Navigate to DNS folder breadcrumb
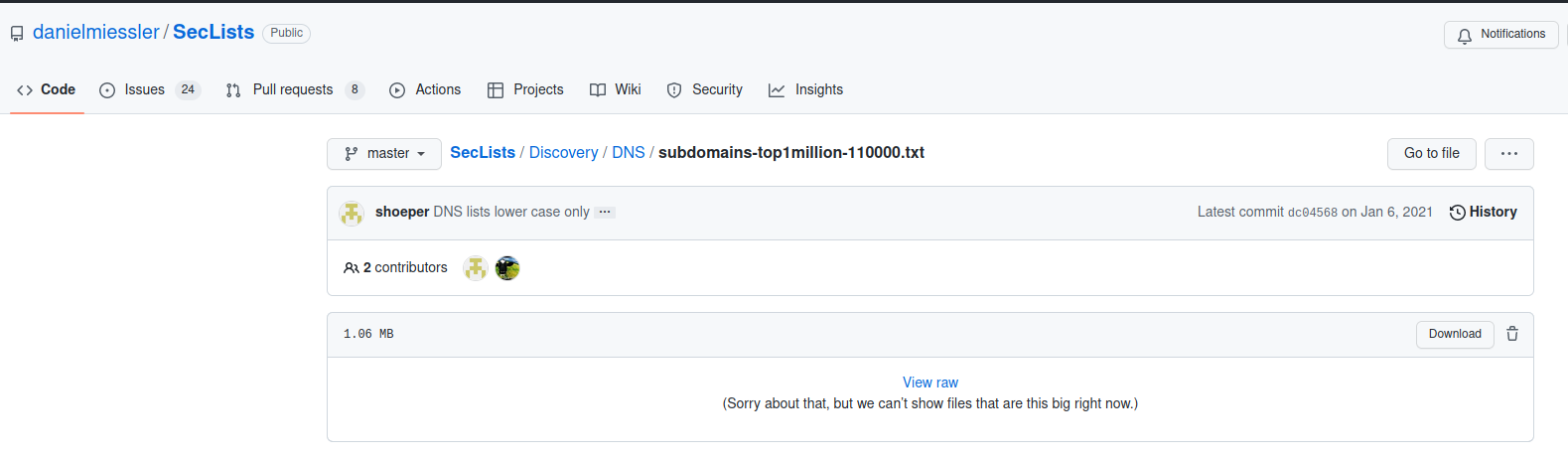Viewport: 1568px width, 459px height. point(628,152)
